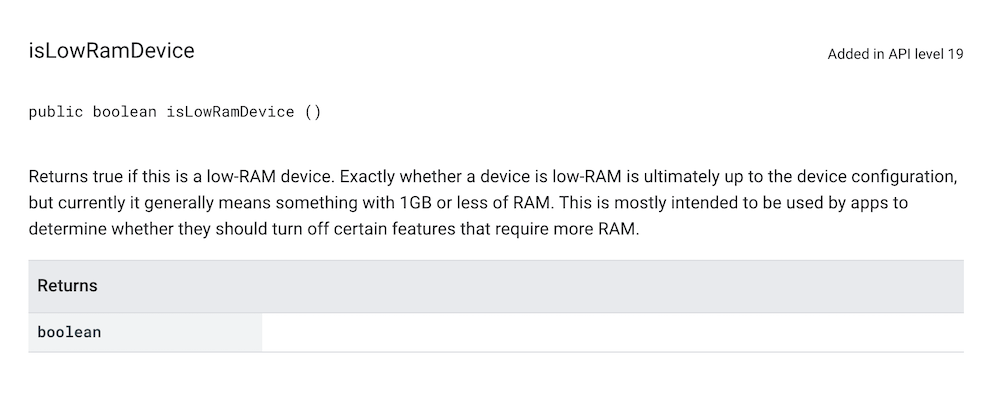Click the ending 'require more RAM.'

click(x=580, y=229)
